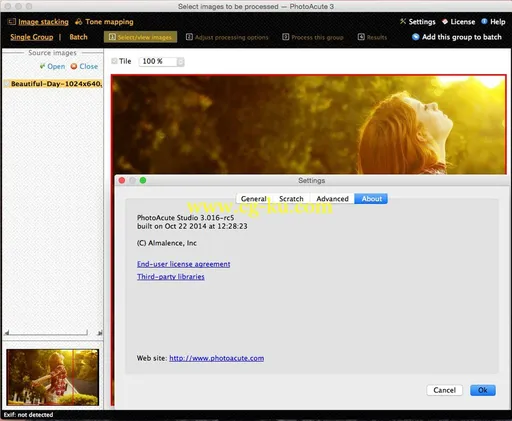The height and width of the screenshot is (421, 512).
Task: Switch to the General settings tab
Action: point(254,199)
